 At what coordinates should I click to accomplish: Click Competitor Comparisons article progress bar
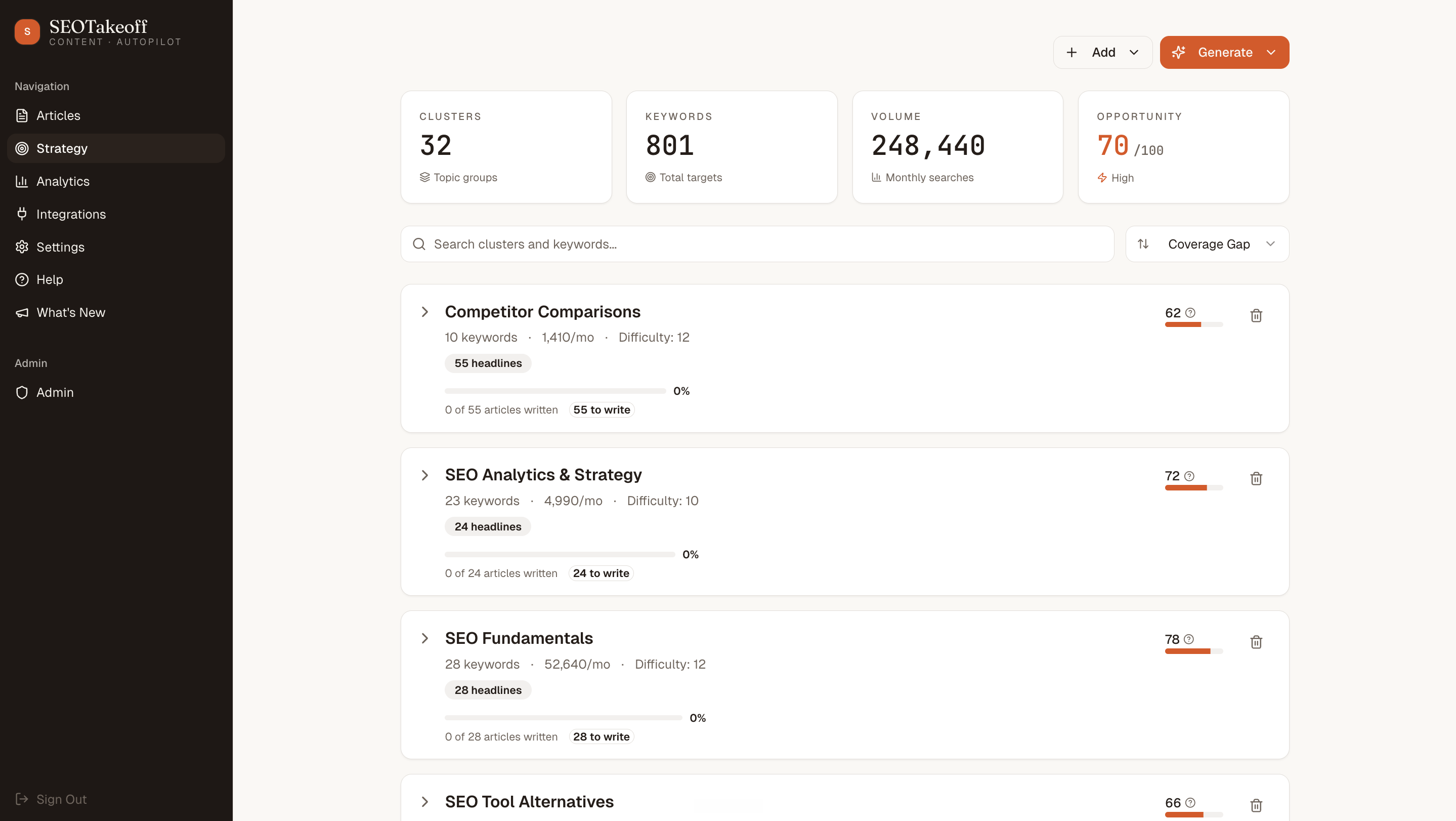555,391
